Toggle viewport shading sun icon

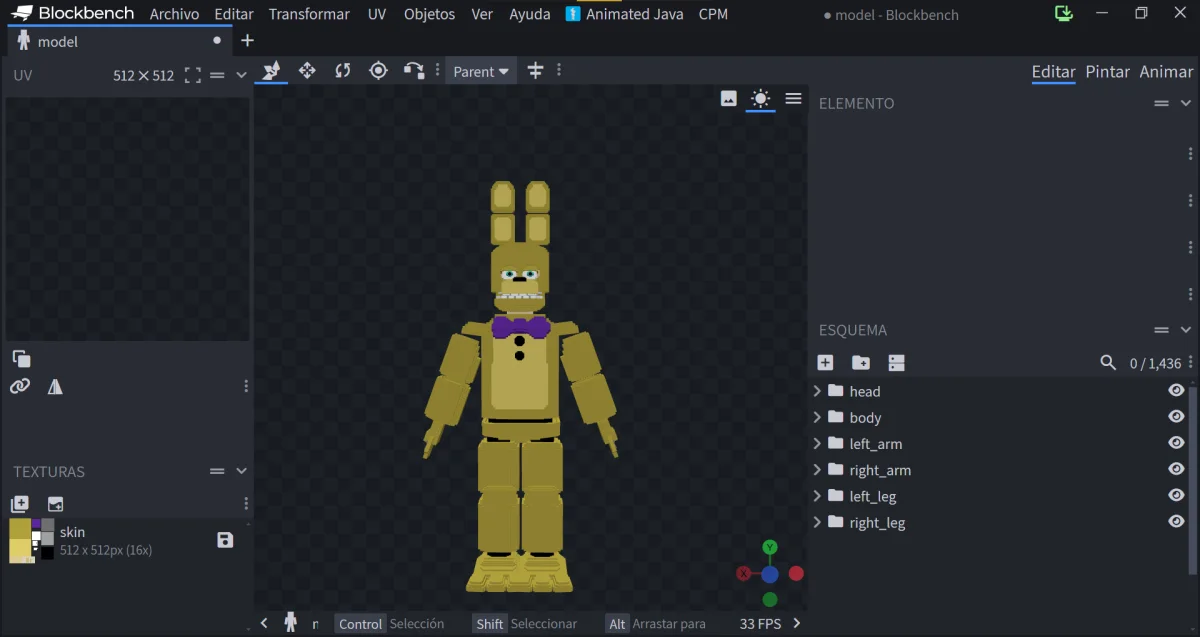[761, 98]
